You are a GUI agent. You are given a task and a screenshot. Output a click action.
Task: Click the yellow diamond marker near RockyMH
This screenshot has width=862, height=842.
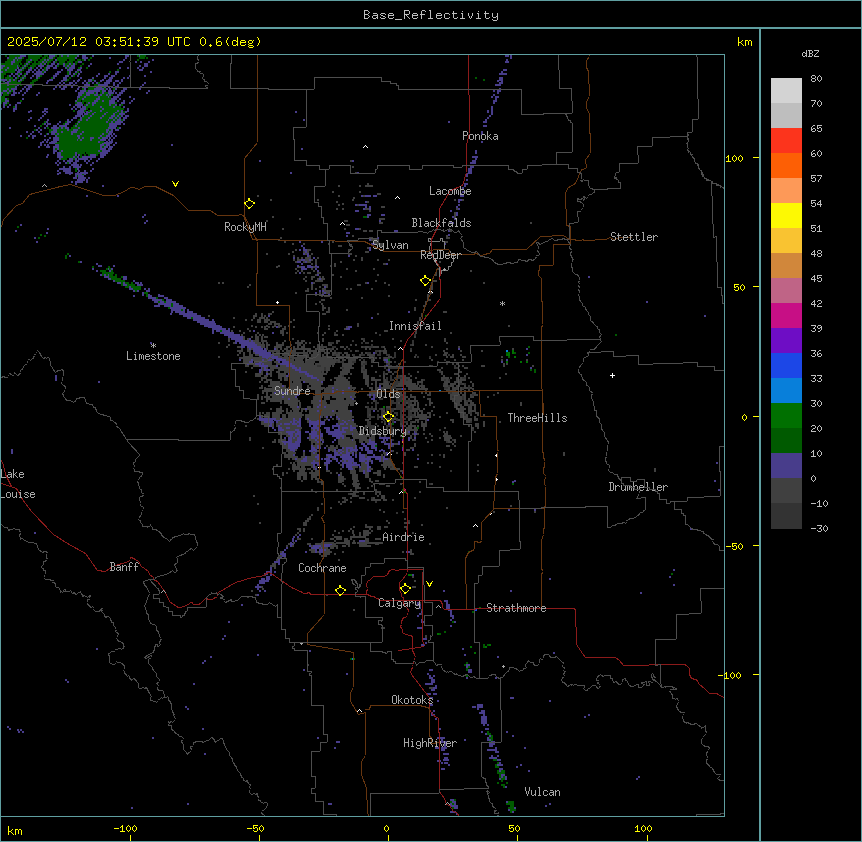coord(250,203)
